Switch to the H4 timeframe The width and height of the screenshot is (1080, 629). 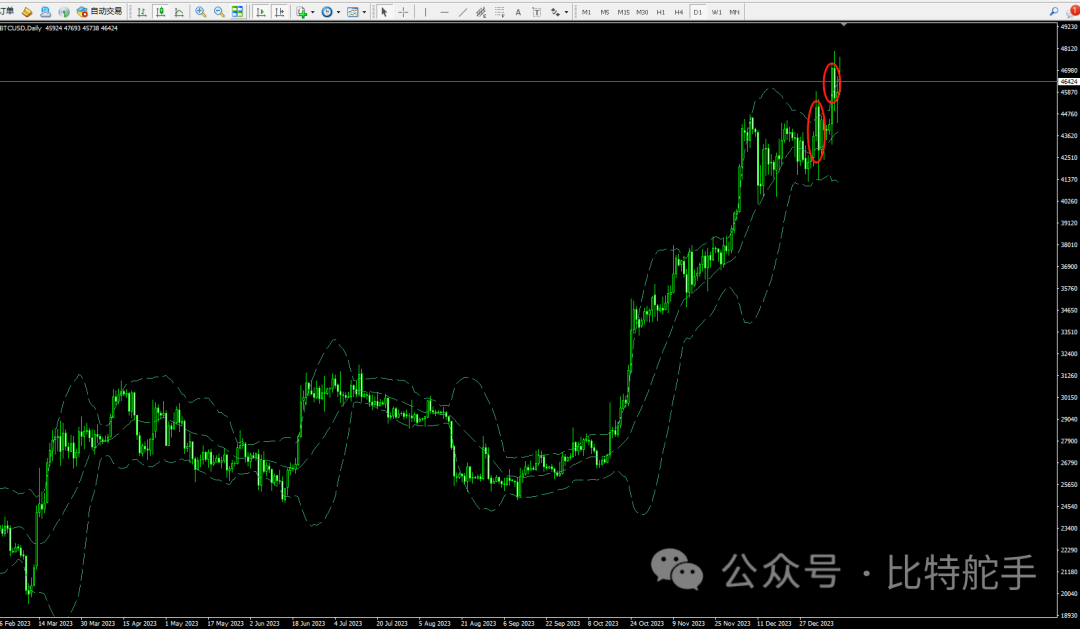(679, 12)
